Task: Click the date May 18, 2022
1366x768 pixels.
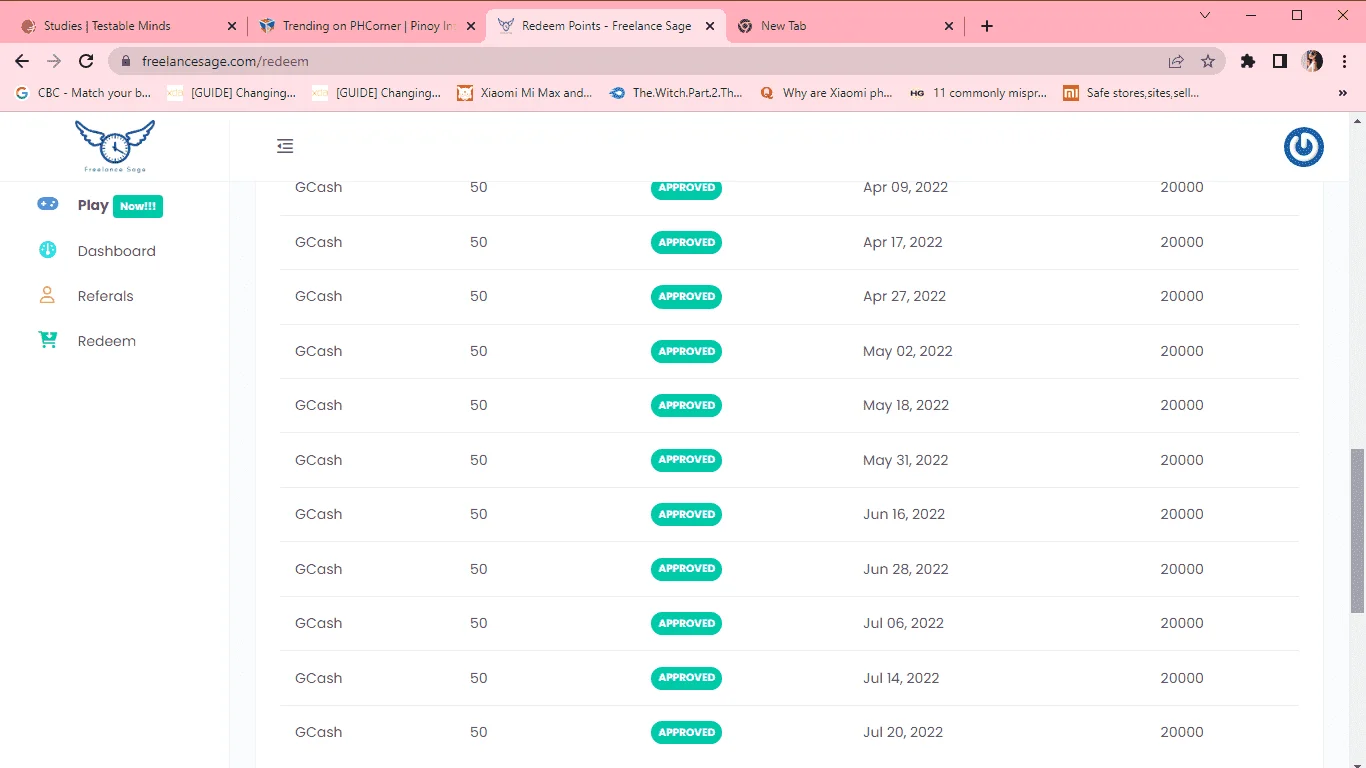Action: click(906, 405)
